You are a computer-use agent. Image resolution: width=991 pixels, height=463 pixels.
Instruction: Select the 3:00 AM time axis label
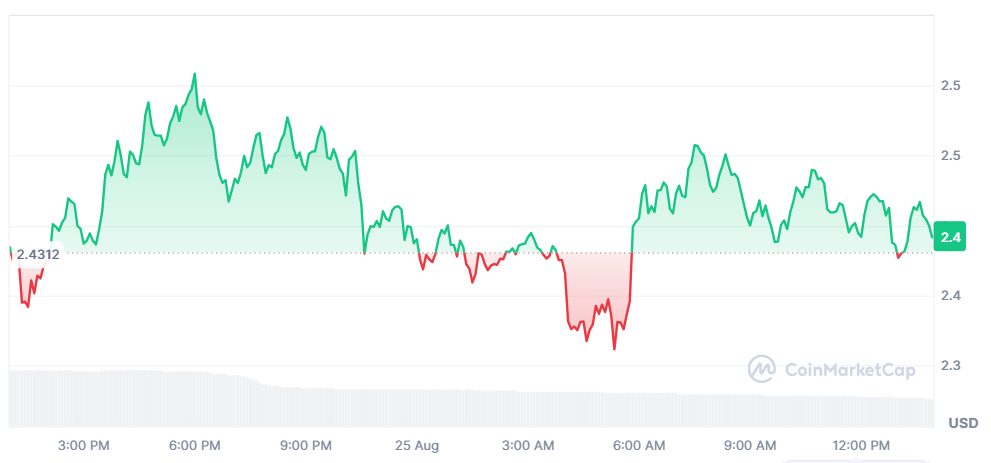pyautogui.click(x=530, y=446)
